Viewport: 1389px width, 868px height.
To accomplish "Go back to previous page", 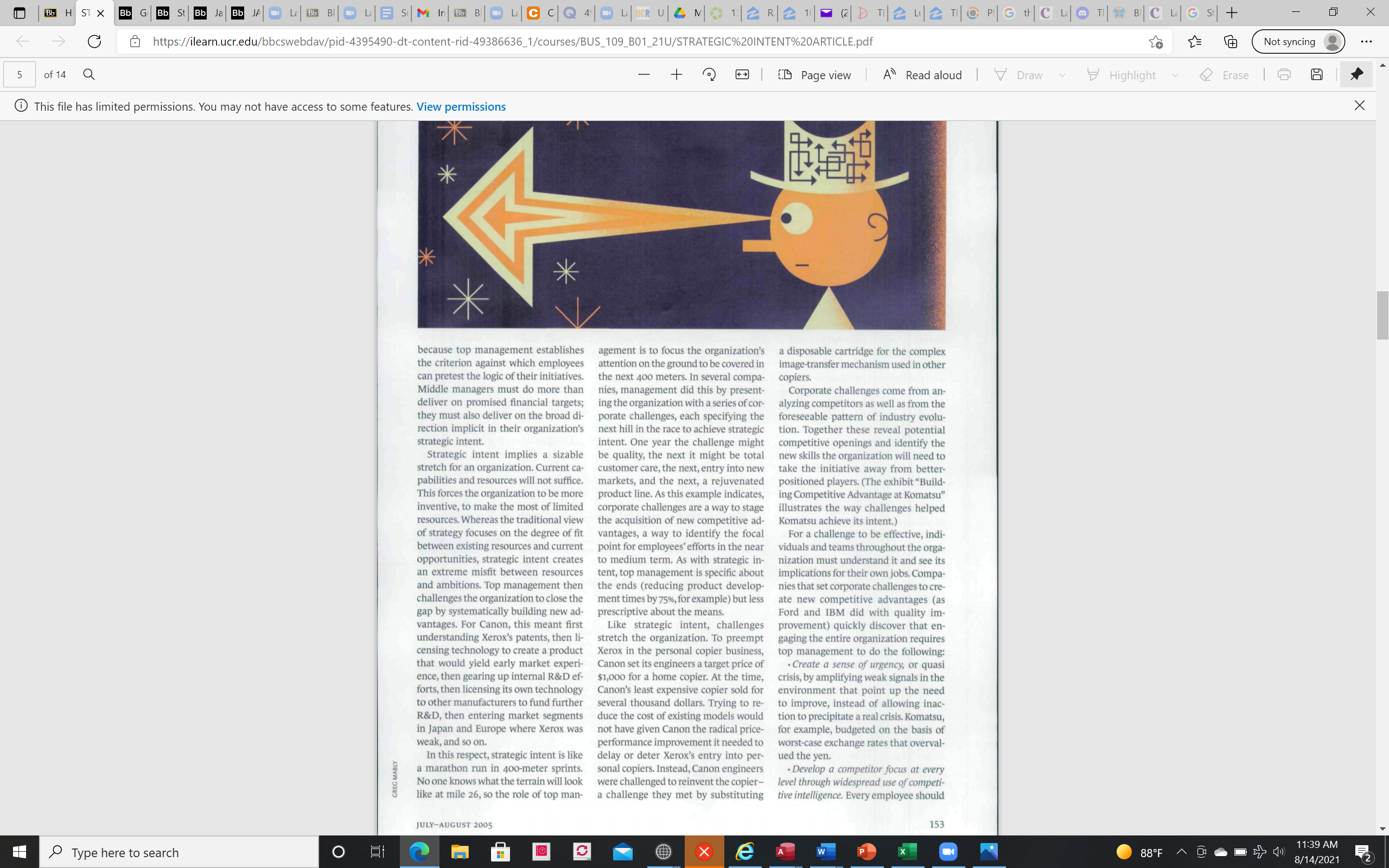I will point(22,41).
